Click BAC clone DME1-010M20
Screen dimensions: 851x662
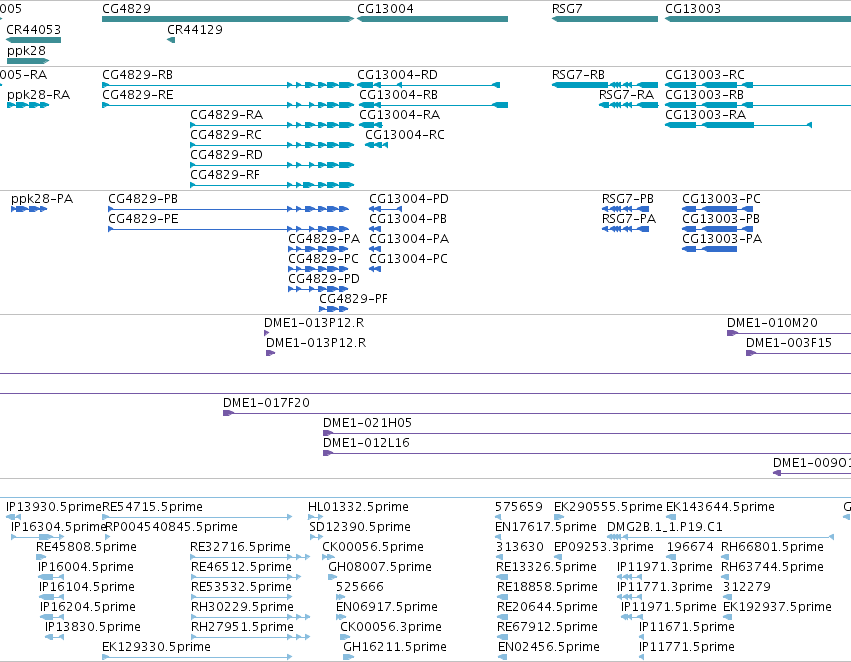(772, 323)
